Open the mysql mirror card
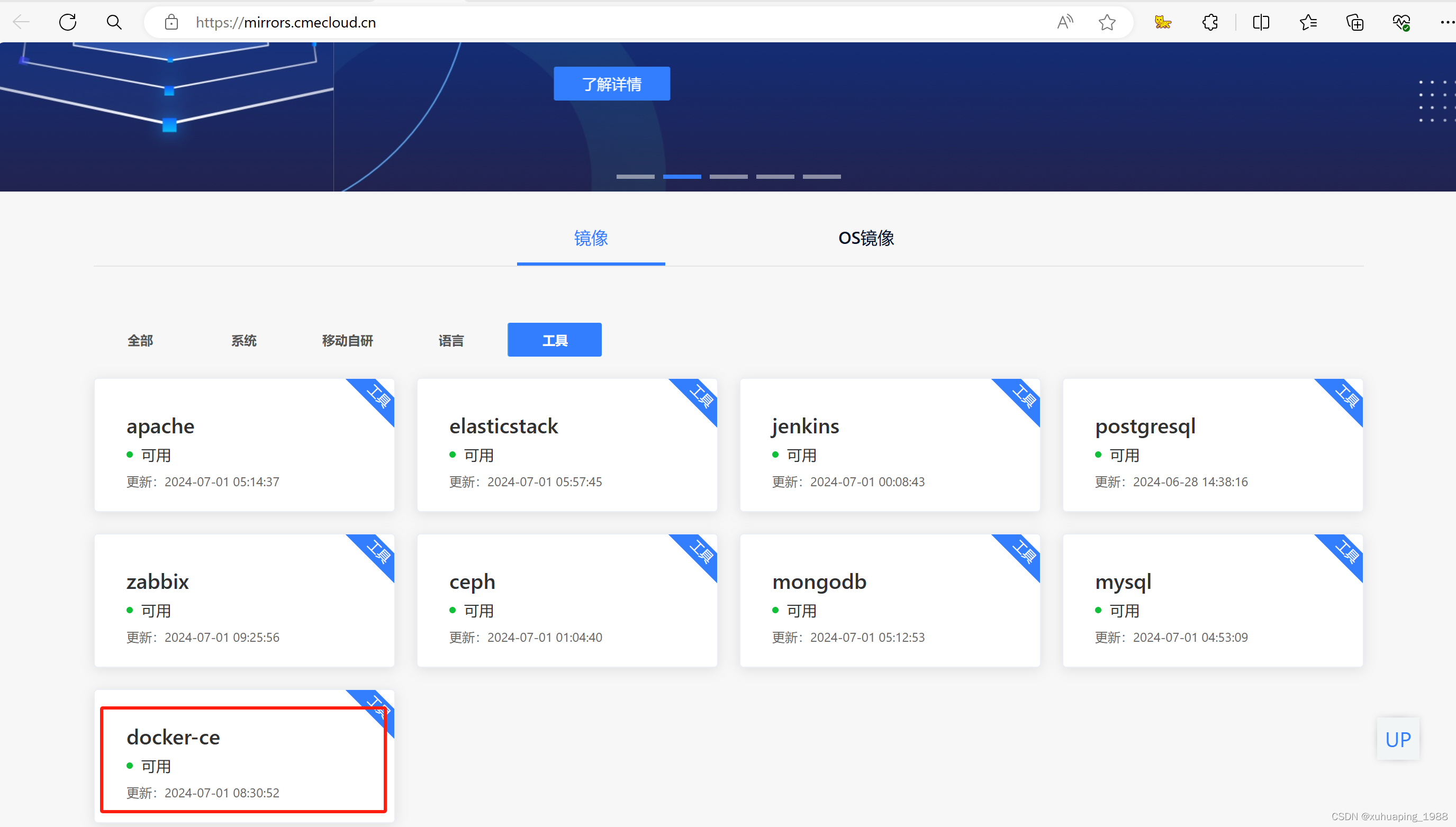This screenshot has height=827, width=1456. click(1213, 601)
